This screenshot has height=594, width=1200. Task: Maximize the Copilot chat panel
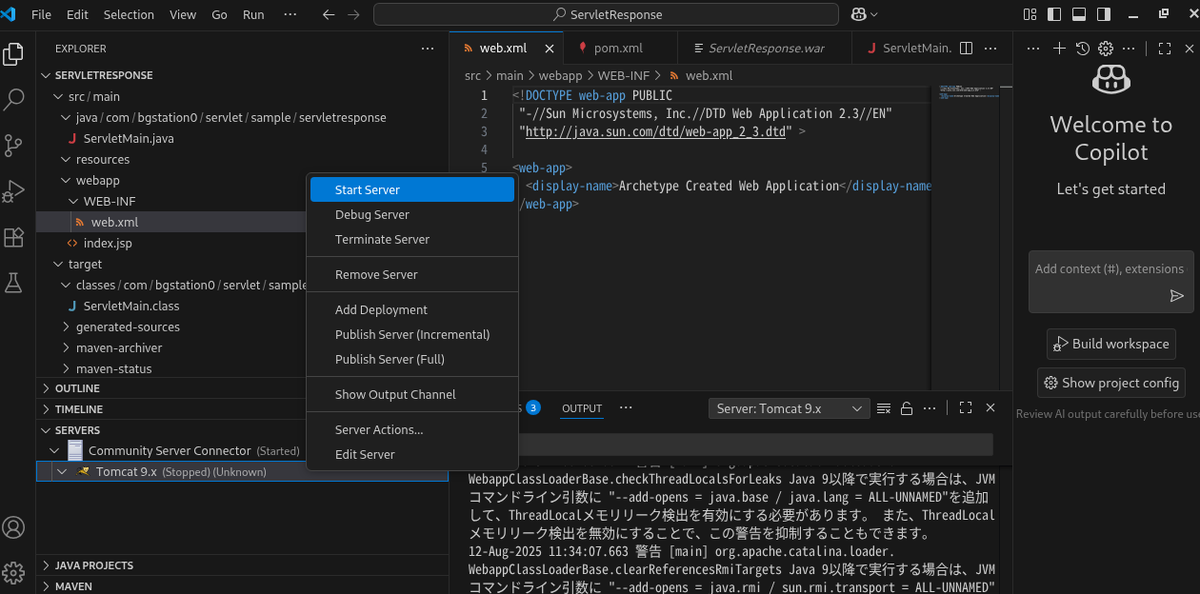1164,48
